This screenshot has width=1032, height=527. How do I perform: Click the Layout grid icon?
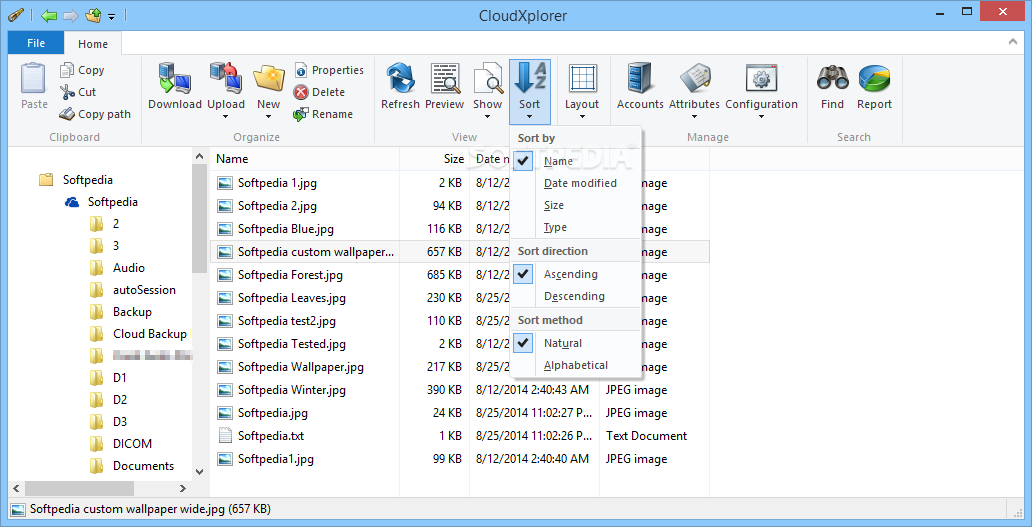point(582,78)
